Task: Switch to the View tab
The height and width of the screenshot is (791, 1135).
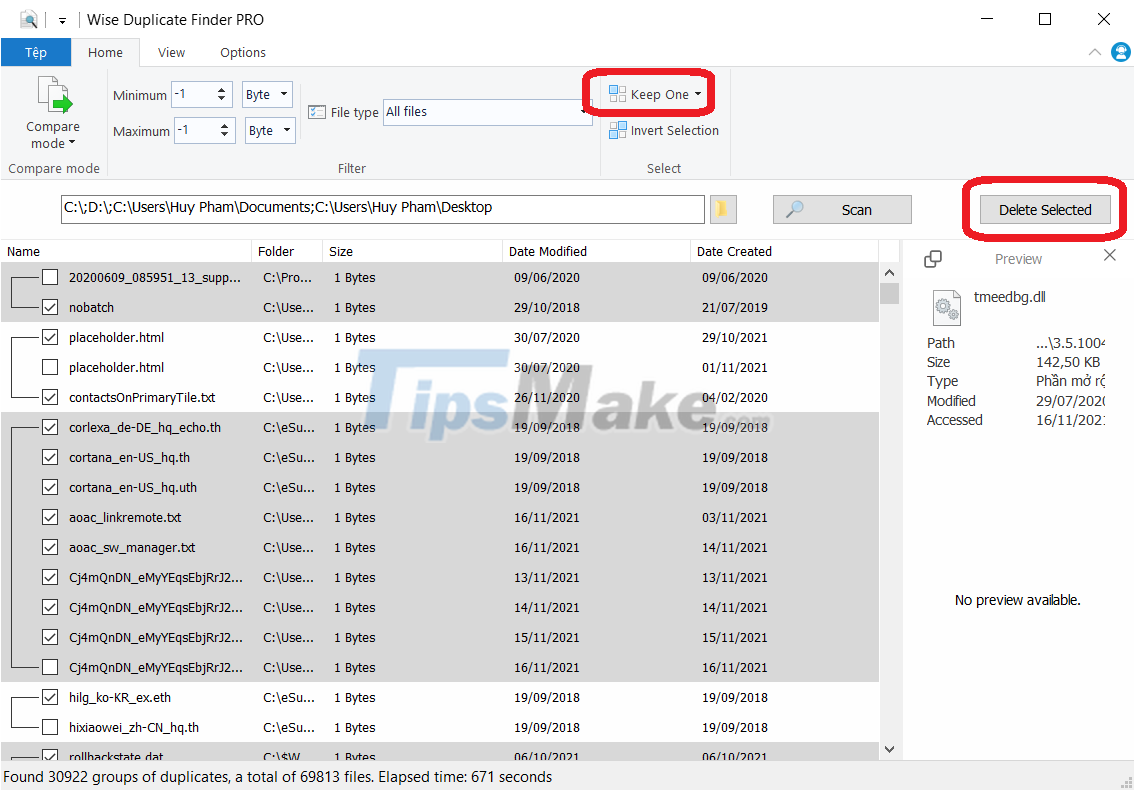Action: (171, 52)
